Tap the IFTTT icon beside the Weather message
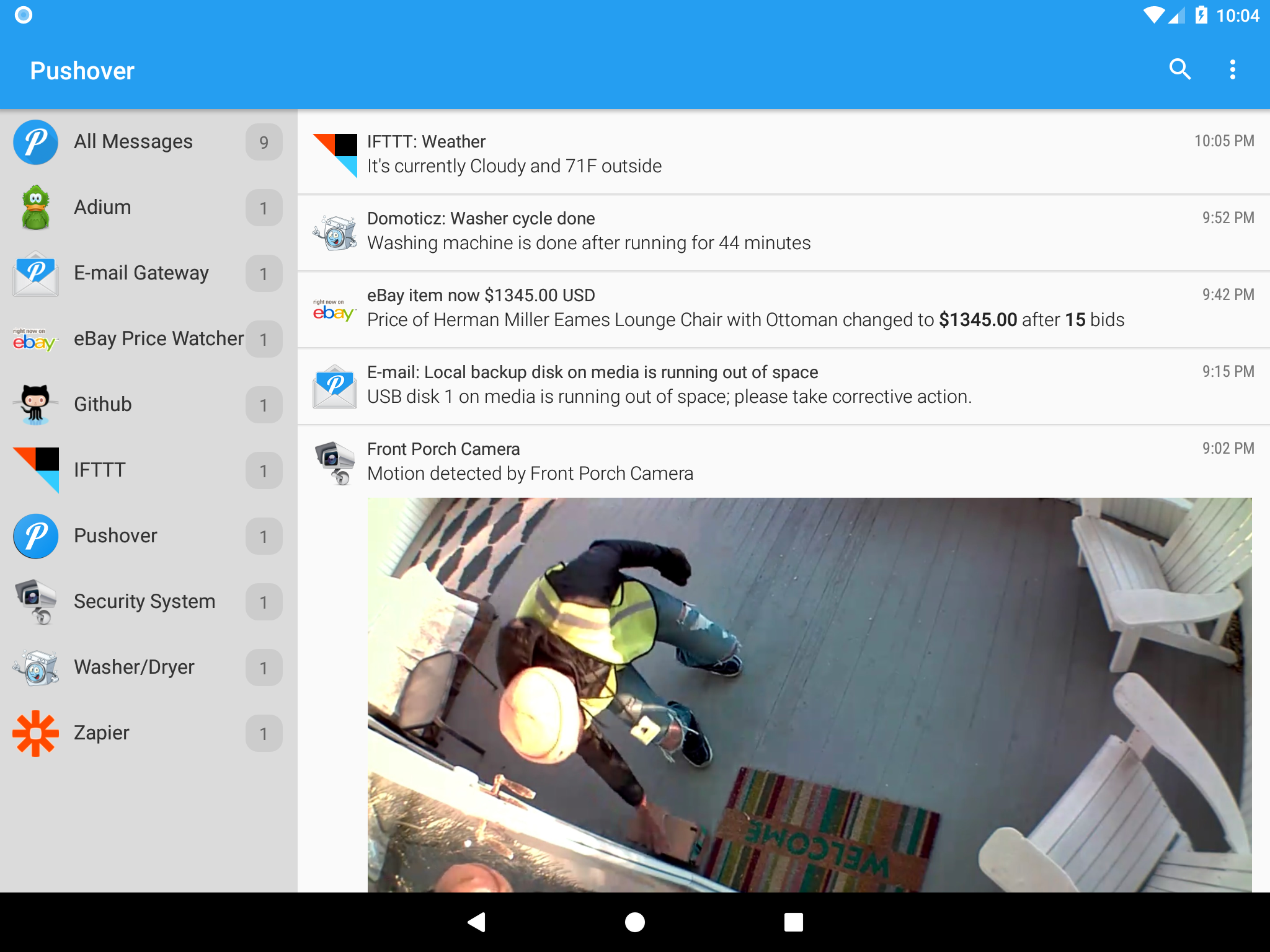1270x952 pixels. (335, 154)
